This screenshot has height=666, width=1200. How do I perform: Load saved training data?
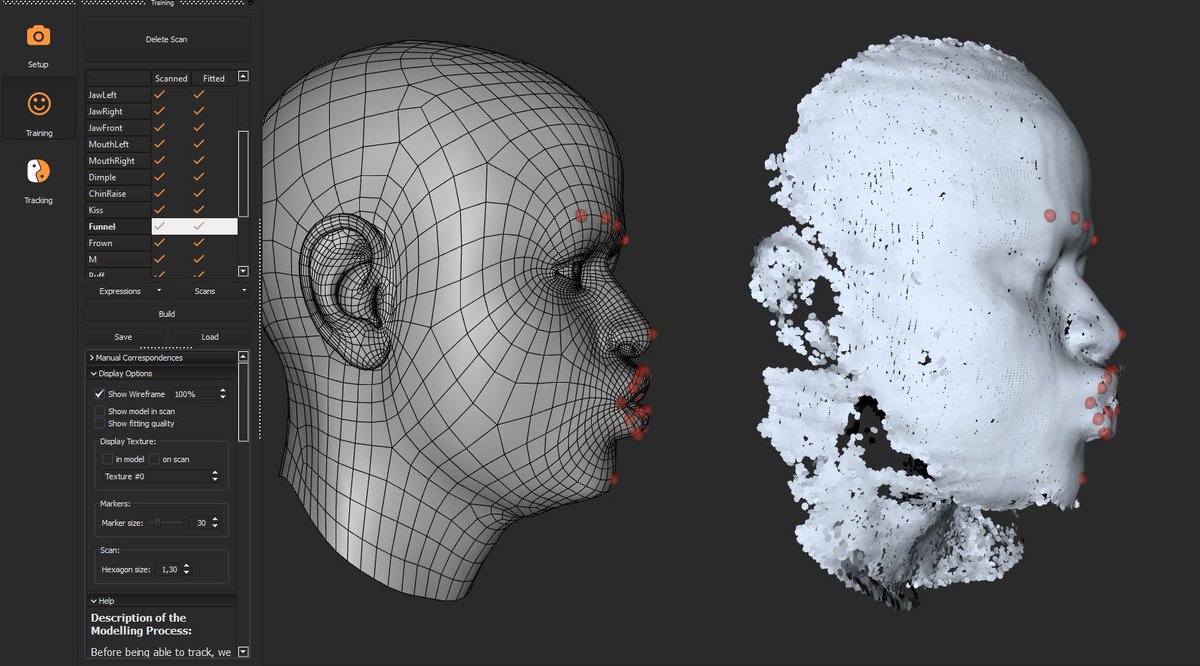click(x=210, y=337)
